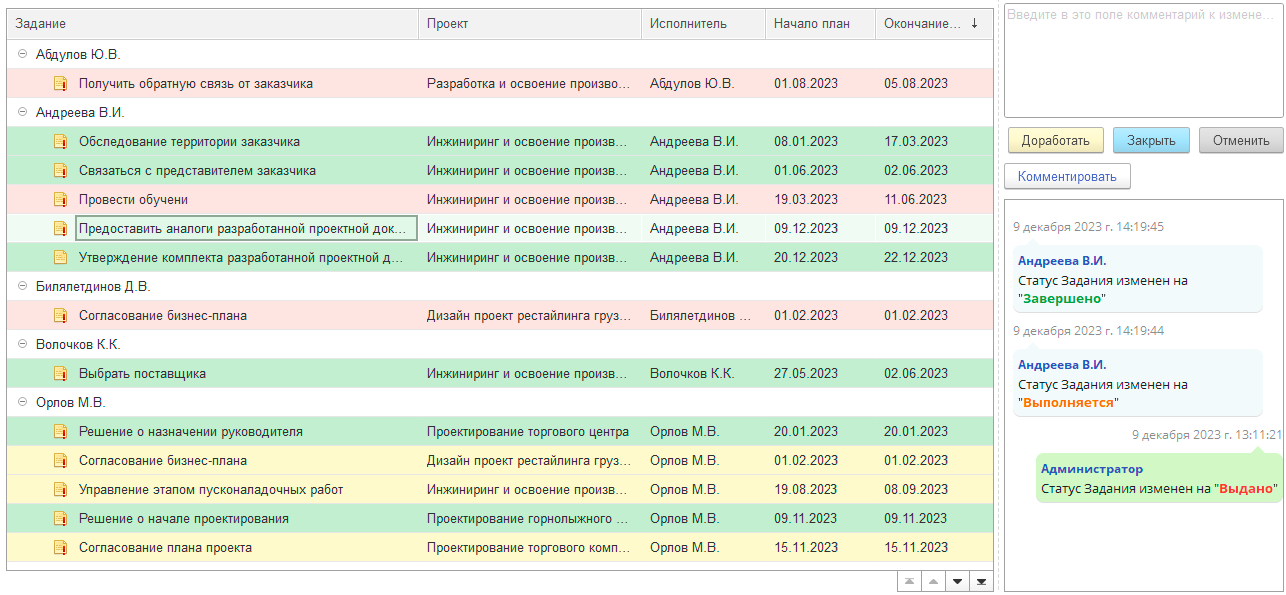Jump to last row with the bottom arrow

pos(981,582)
